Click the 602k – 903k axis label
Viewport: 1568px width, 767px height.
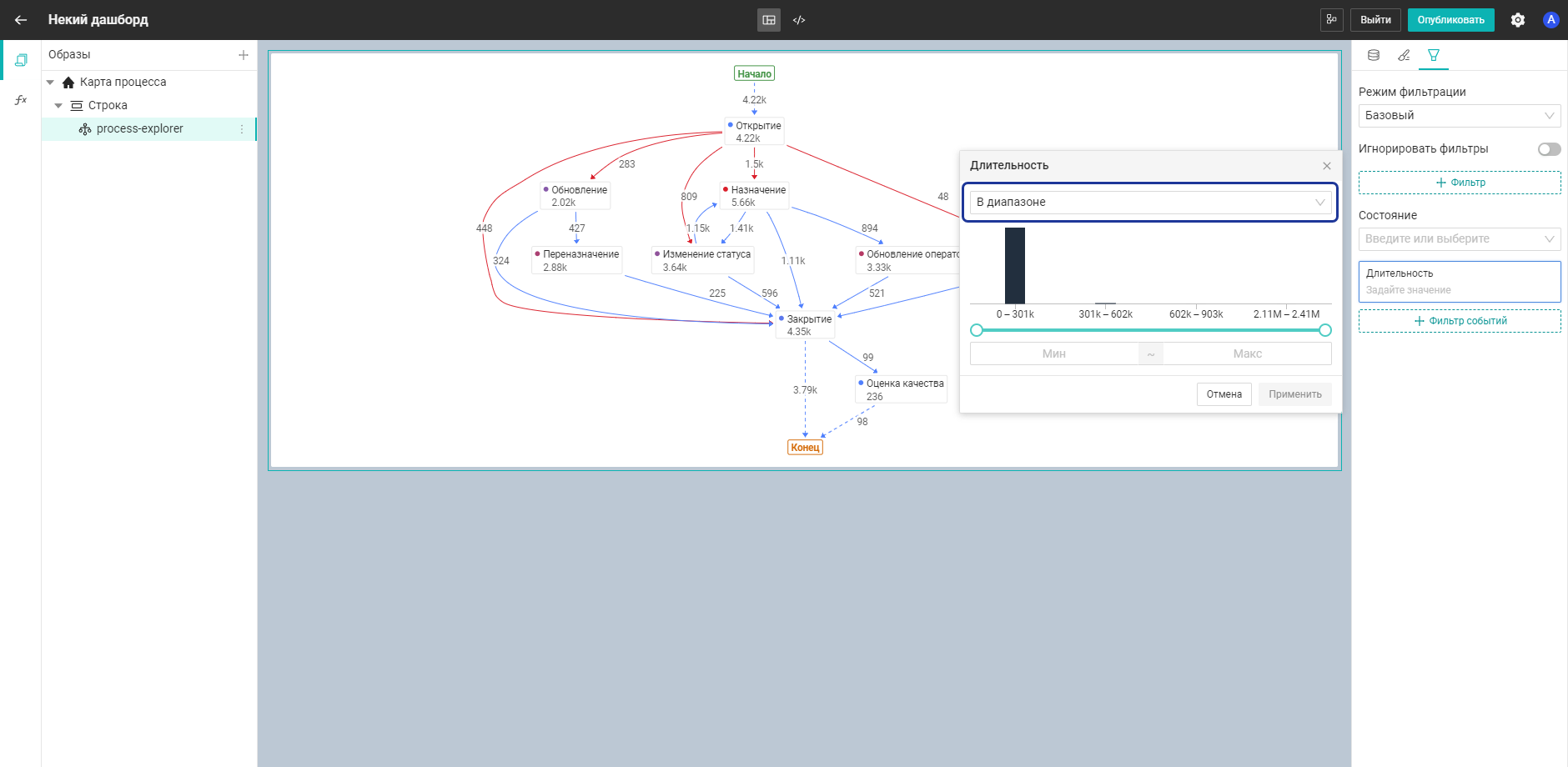click(1196, 314)
